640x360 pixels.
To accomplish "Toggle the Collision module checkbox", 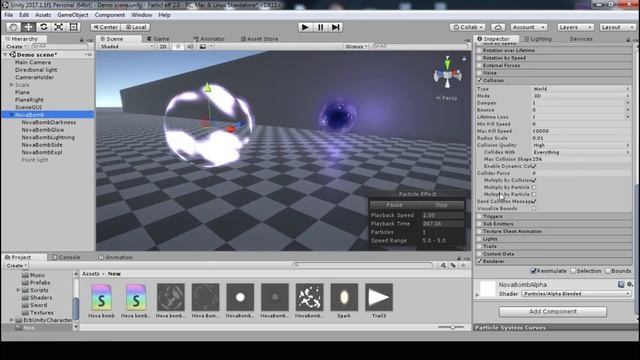I will coord(480,80).
